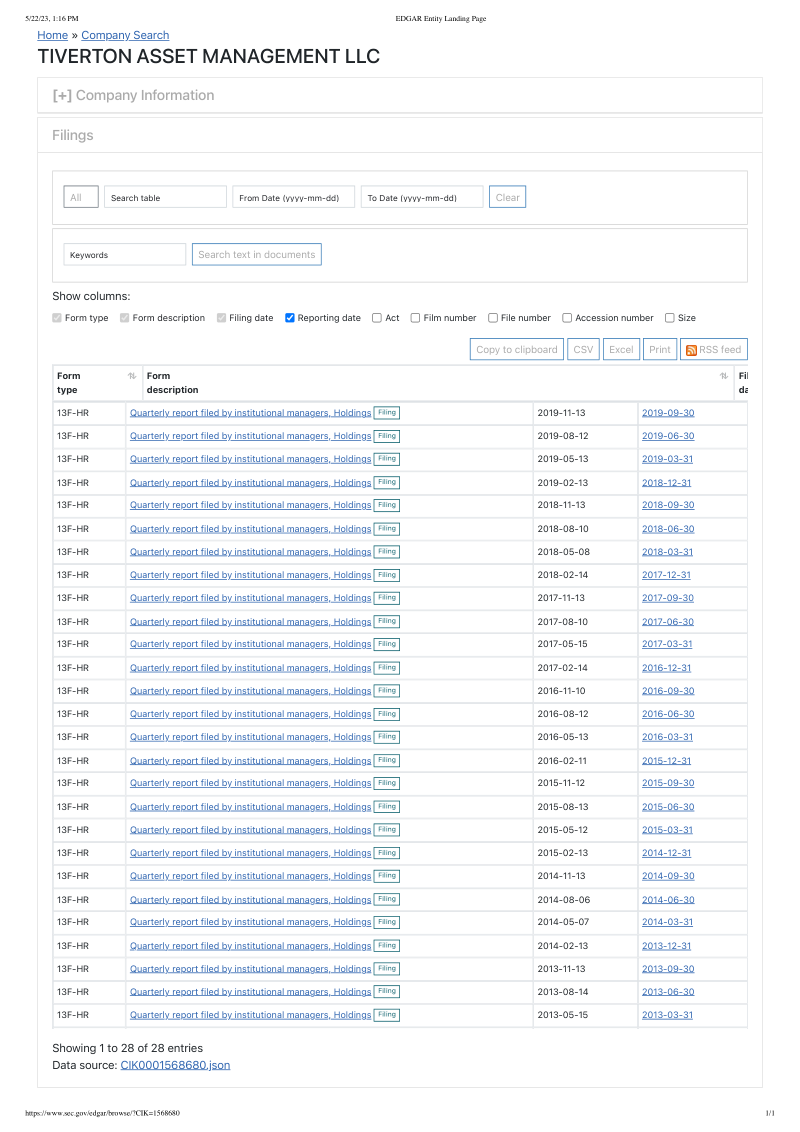Toggle the Form description column checkbox

coord(125,318)
